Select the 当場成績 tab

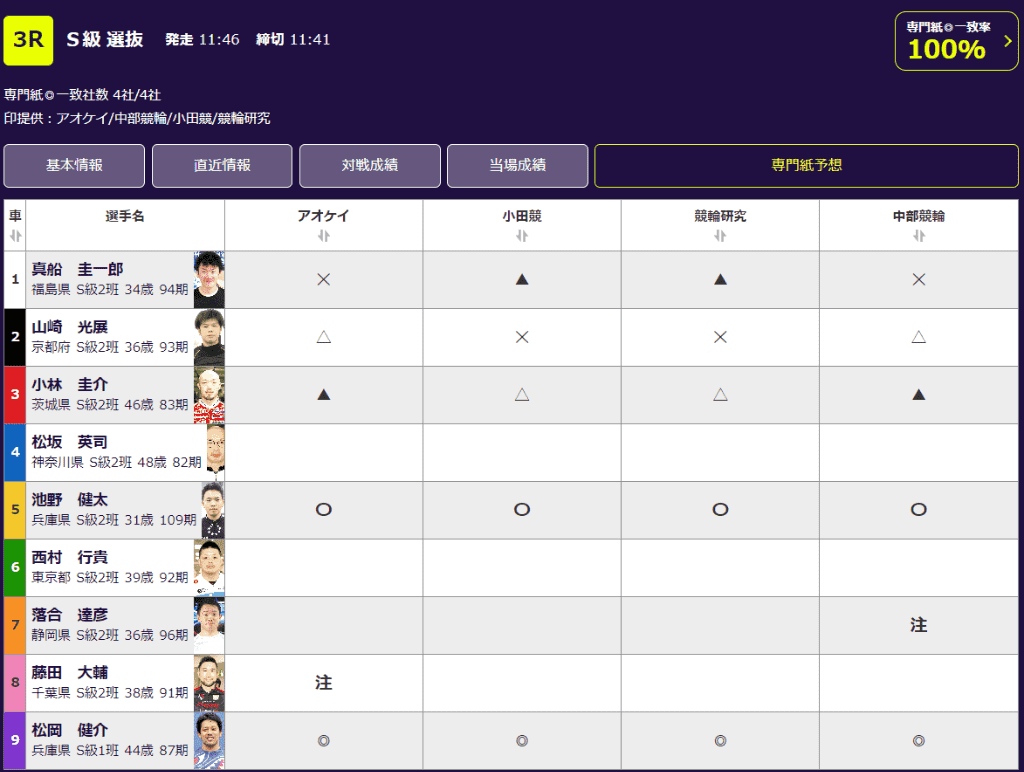517,166
